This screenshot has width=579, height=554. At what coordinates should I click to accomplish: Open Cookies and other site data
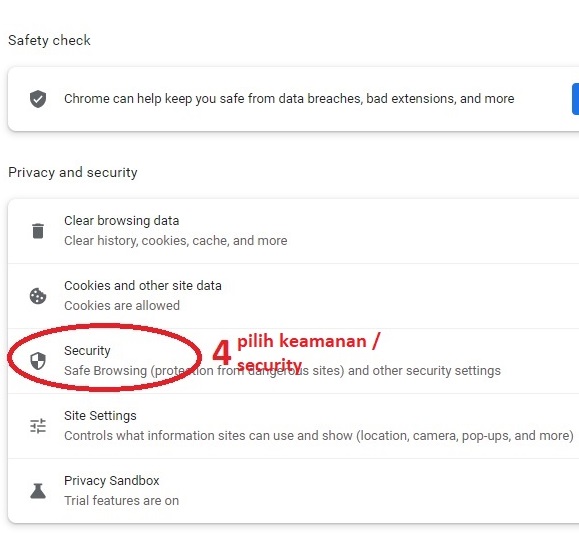point(293,296)
